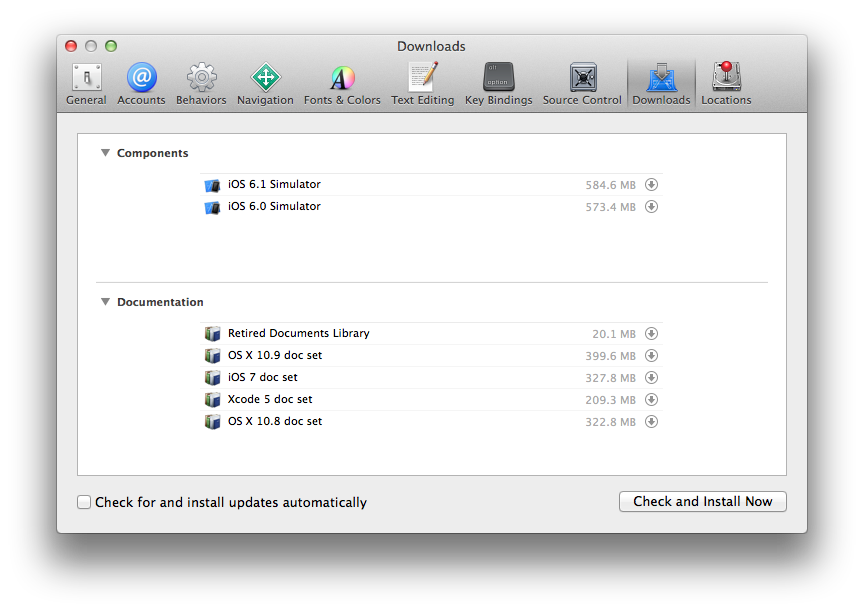Open the Source Control pane

(582, 84)
